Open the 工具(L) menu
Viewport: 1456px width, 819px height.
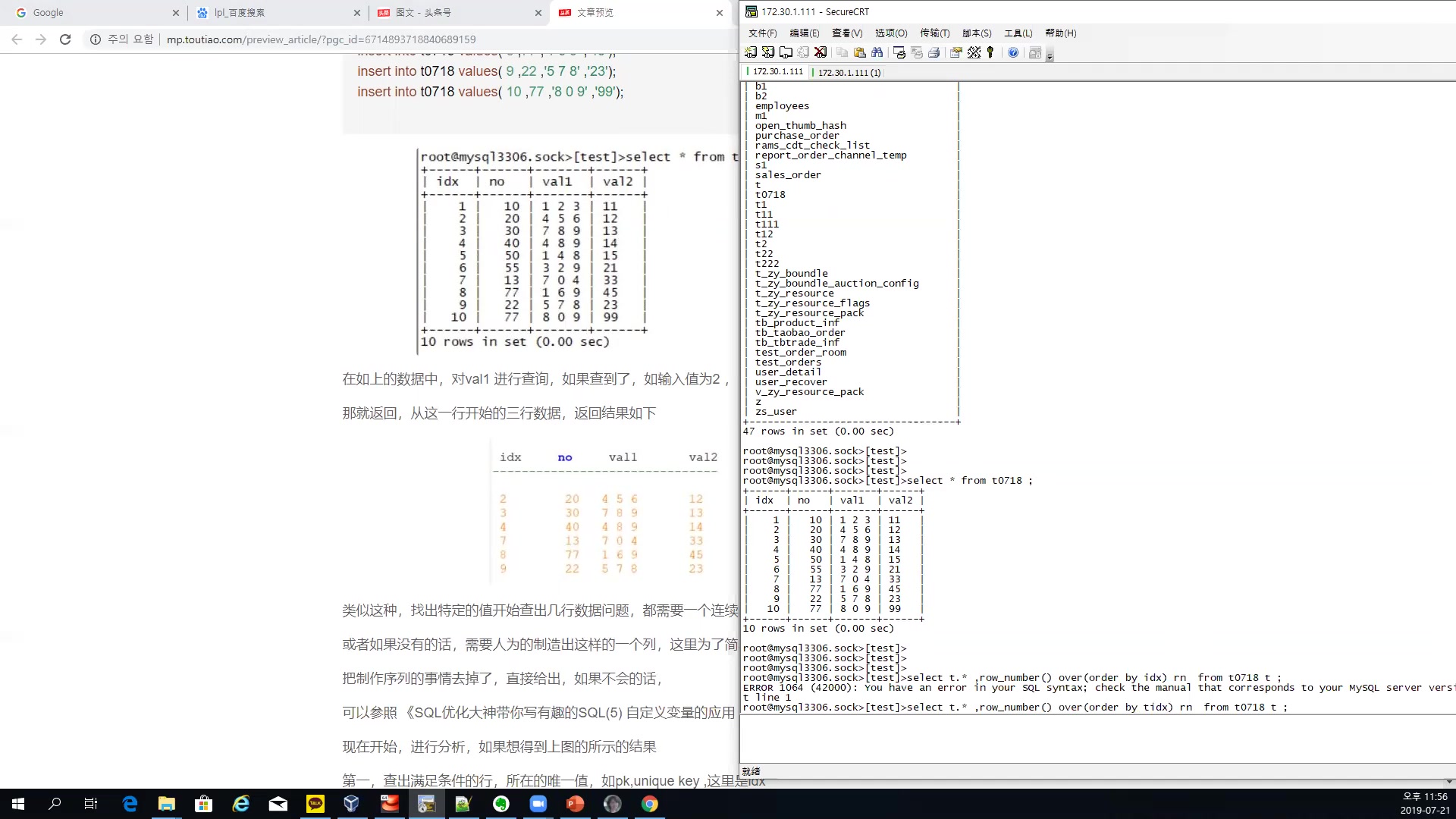[1018, 33]
